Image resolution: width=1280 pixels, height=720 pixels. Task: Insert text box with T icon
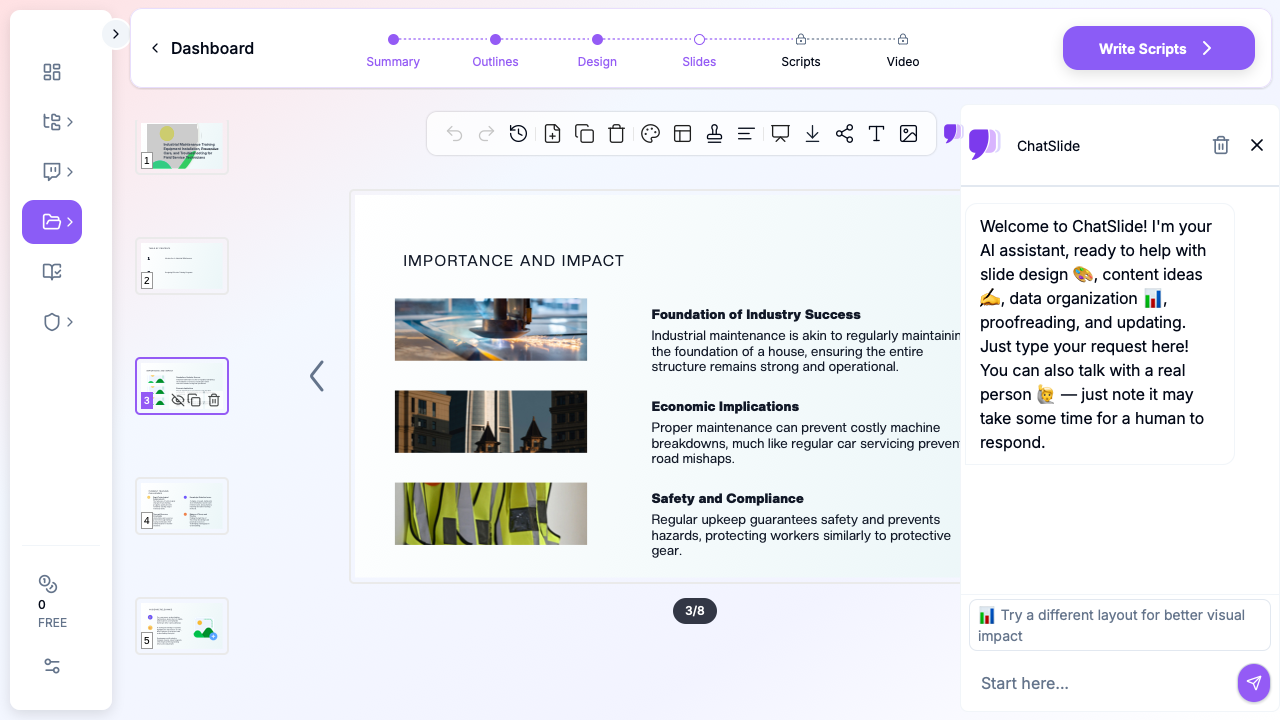(876, 134)
